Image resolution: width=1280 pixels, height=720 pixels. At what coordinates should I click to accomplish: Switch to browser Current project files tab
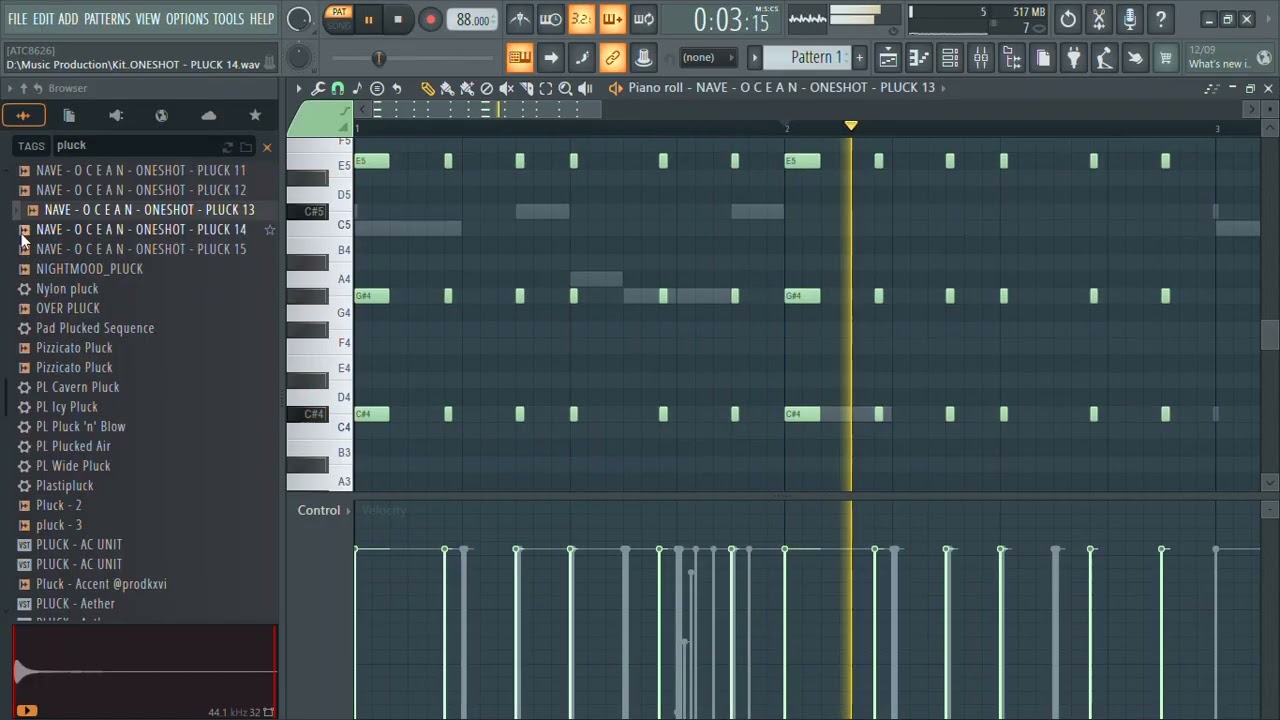click(x=69, y=116)
